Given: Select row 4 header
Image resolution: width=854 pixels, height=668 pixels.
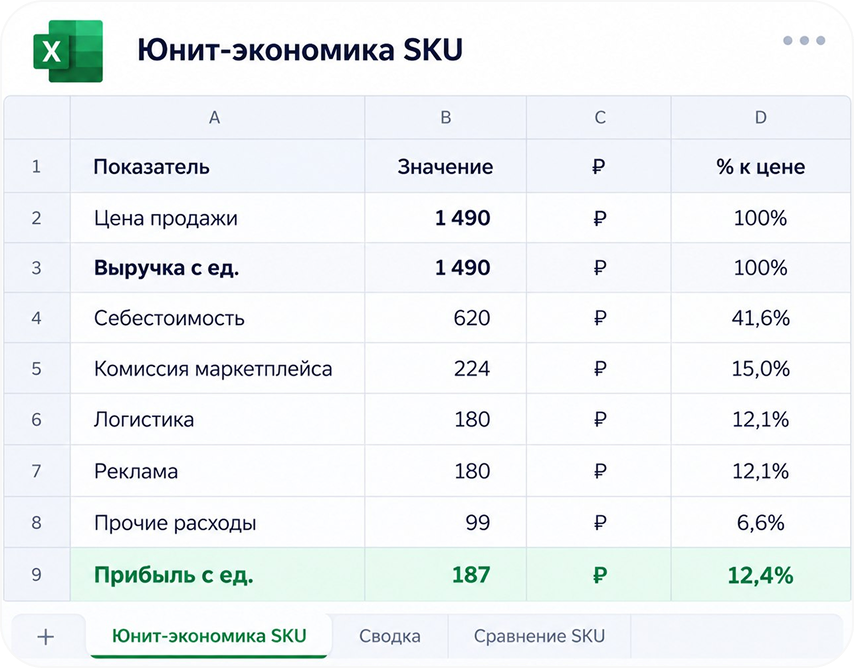Looking at the screenshot, I should tap(36, 318).
